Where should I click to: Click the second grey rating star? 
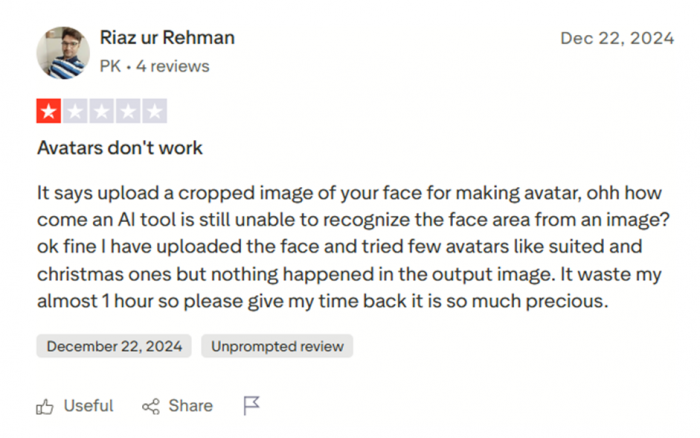(75, 111)
